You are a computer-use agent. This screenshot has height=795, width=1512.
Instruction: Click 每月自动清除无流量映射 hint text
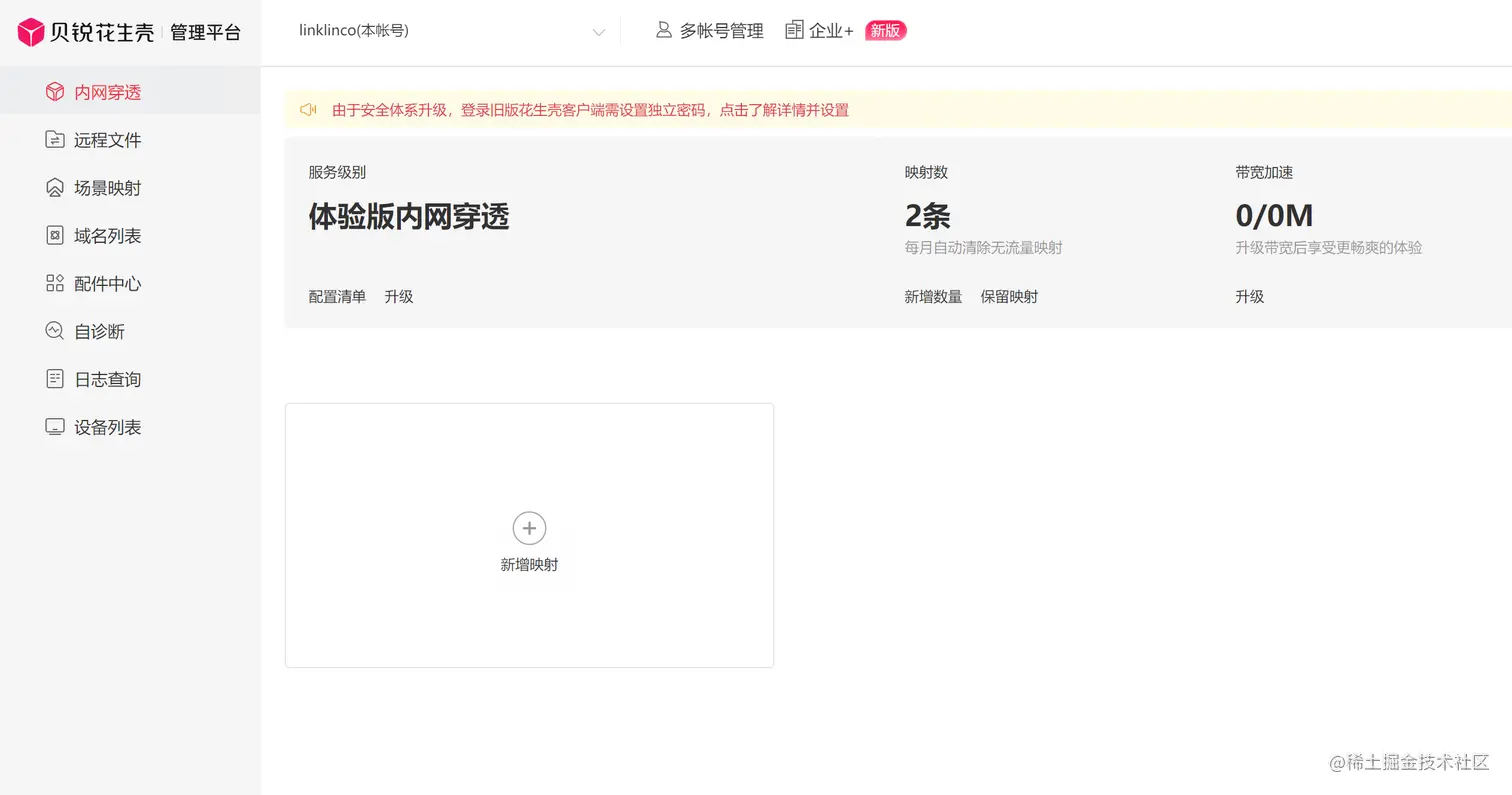click(983, 248)
